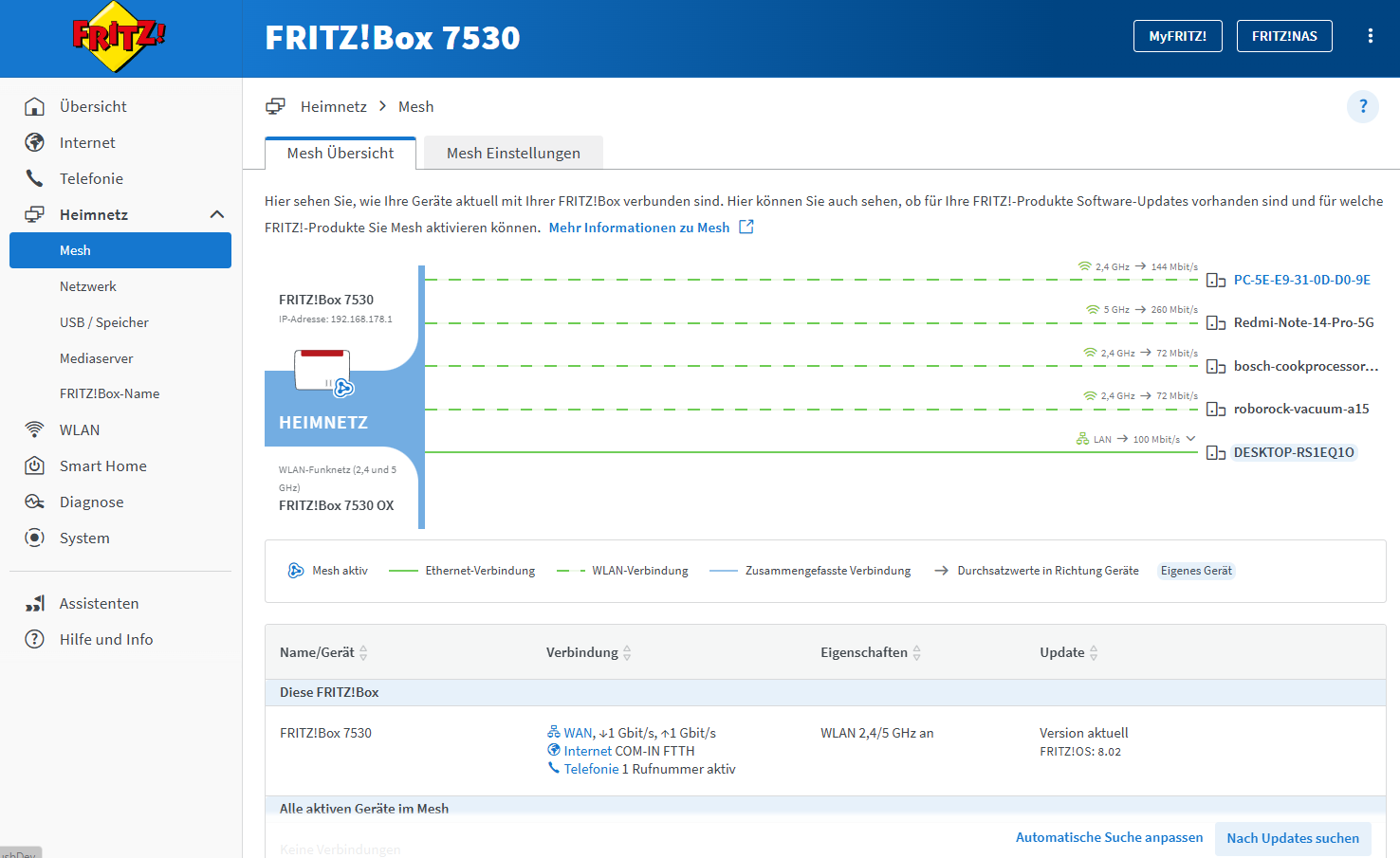Open the Übersicht menu entry
Viewport: 1400px width, 858px height.
[x=93, y=106]
